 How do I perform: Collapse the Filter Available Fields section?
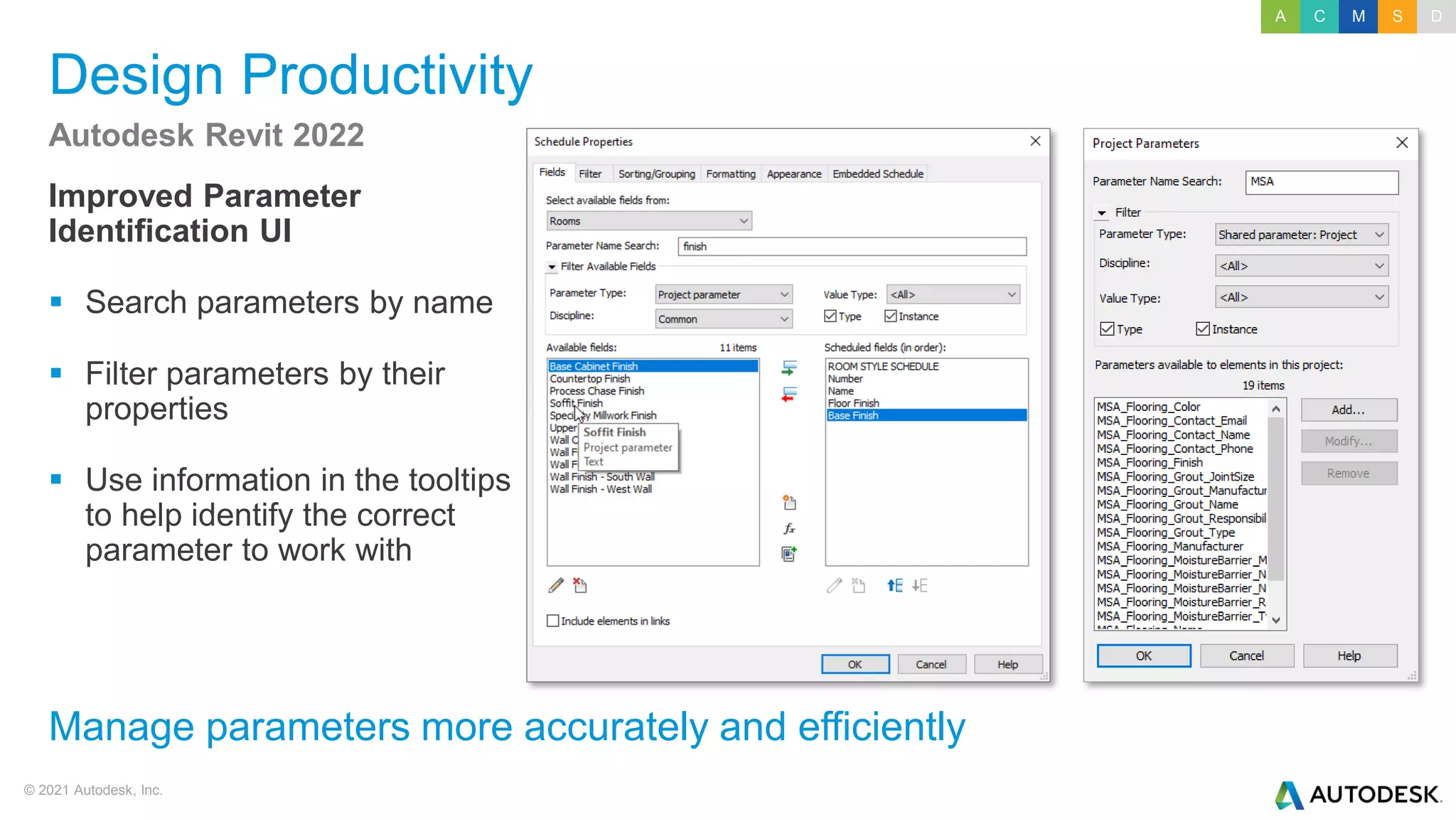tap(552, 267)
